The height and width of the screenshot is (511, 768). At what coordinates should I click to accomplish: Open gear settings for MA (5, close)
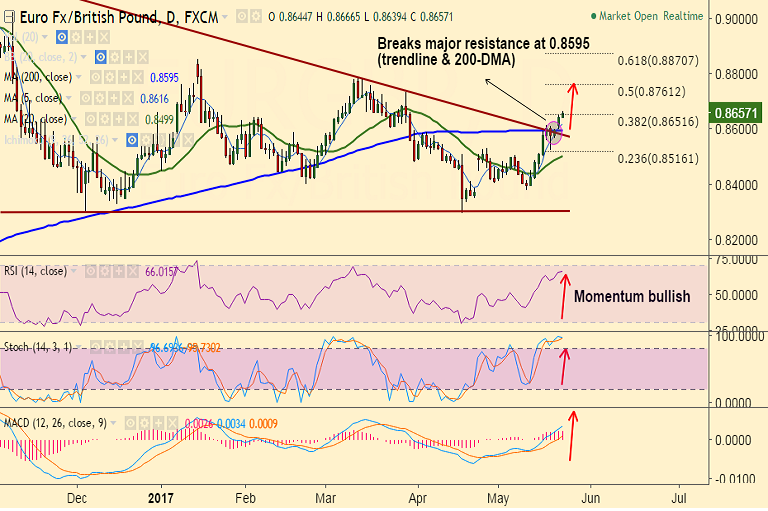100,98
